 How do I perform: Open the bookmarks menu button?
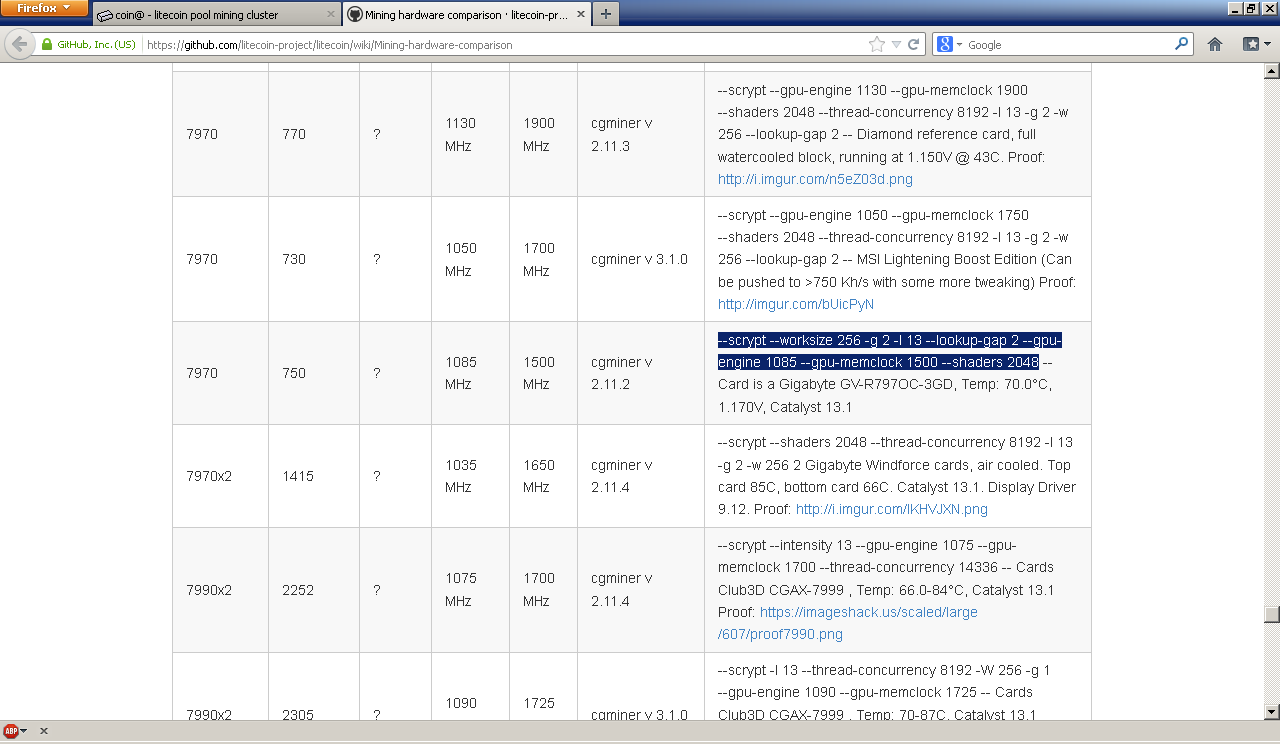point(1256,45)
